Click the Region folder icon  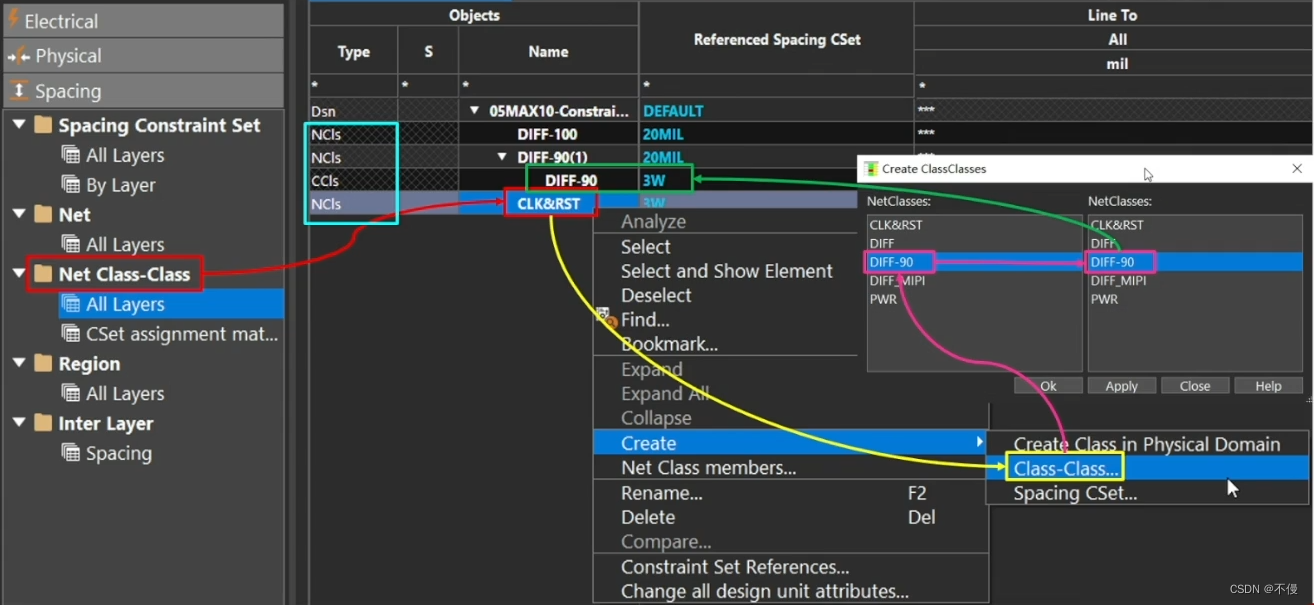pyautogui.click(x=42, y=363)
